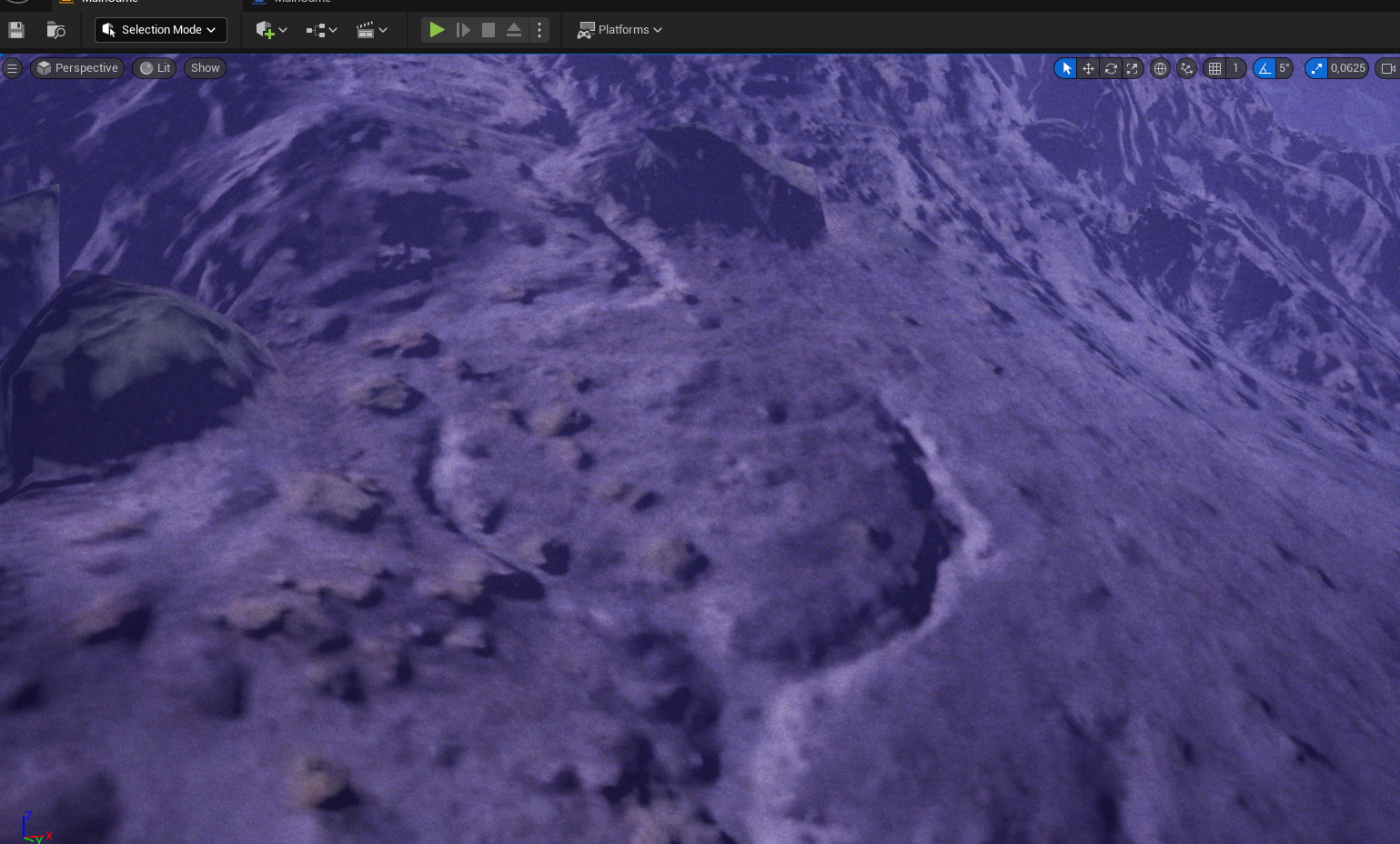Open the Perspective view type button
This screenshot has height=844, width=1400.
[77, 68]
